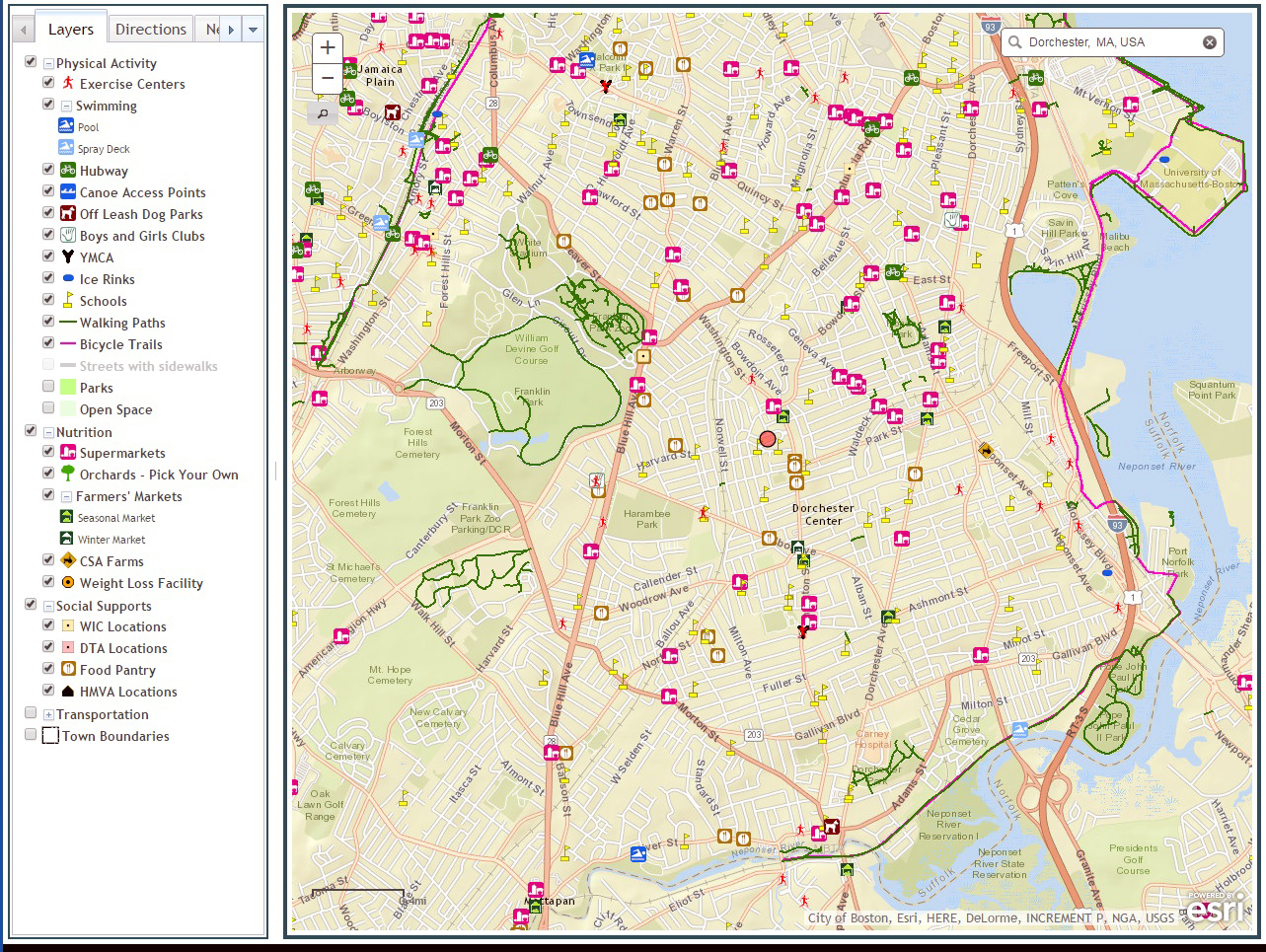Enable the Town Boundaries layer
Viewport: 1266px width, 952px height.
31,736
